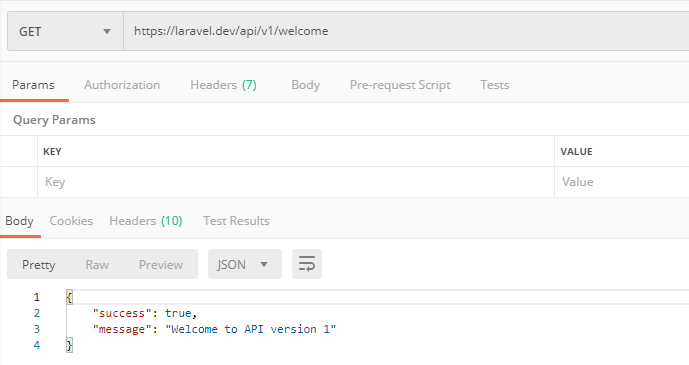
Task: Click the closing brace on line 4
Action: tap(69, 345)
